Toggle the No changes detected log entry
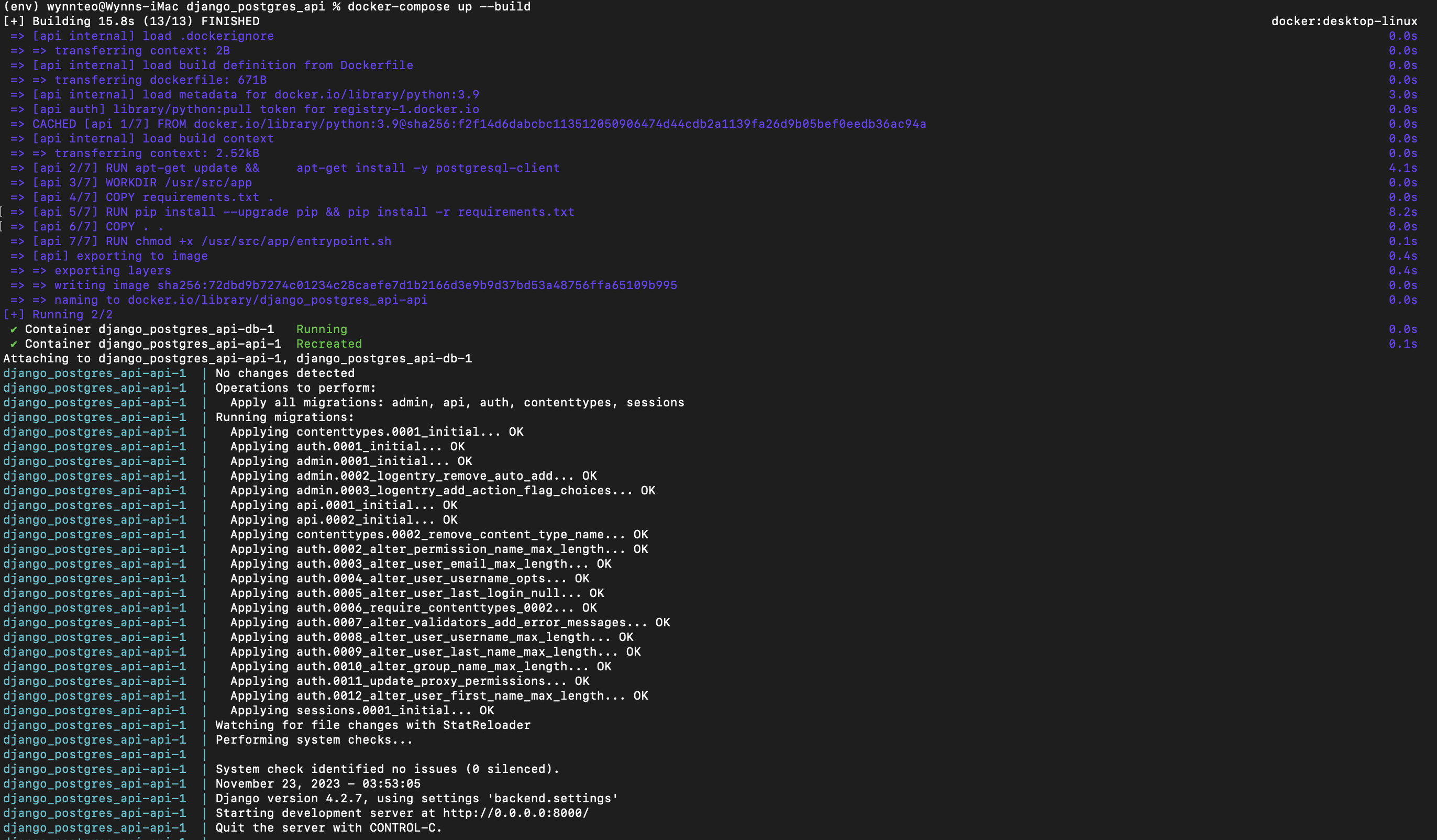 [286, 373]
